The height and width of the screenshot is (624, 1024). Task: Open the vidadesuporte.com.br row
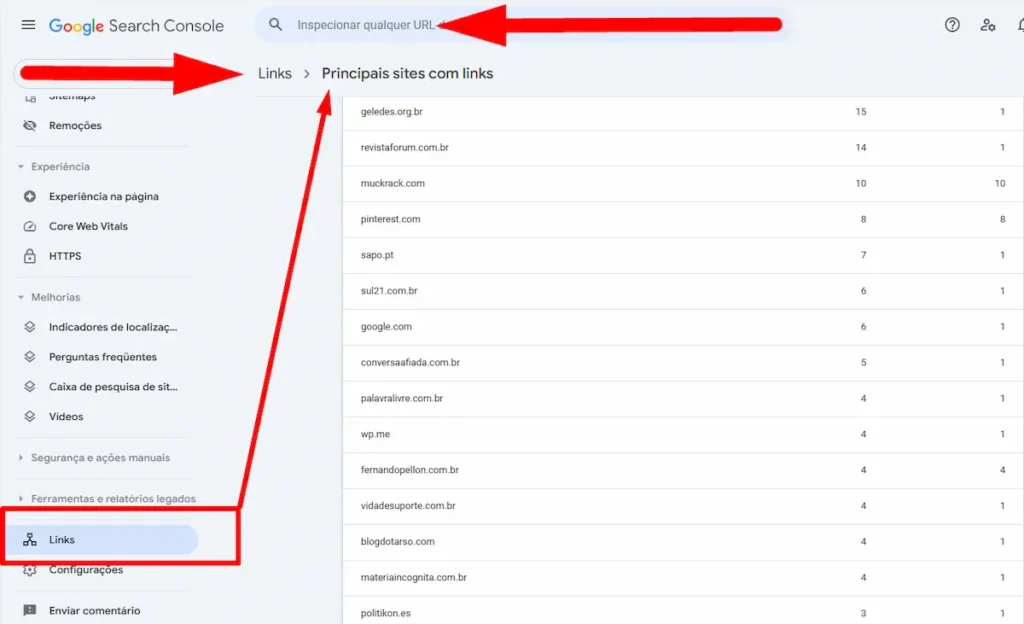(683, 507)
